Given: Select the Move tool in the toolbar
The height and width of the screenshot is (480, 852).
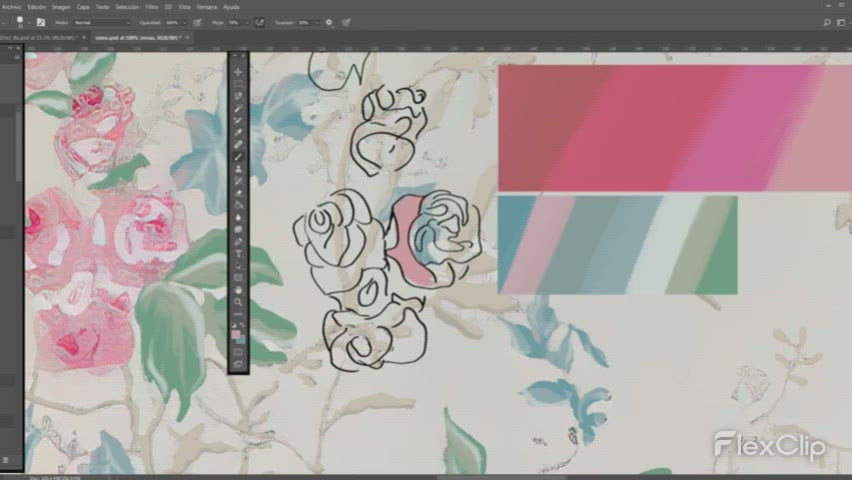Looking at the screenshot, I should pyautogui.click(x=238, y=72).
